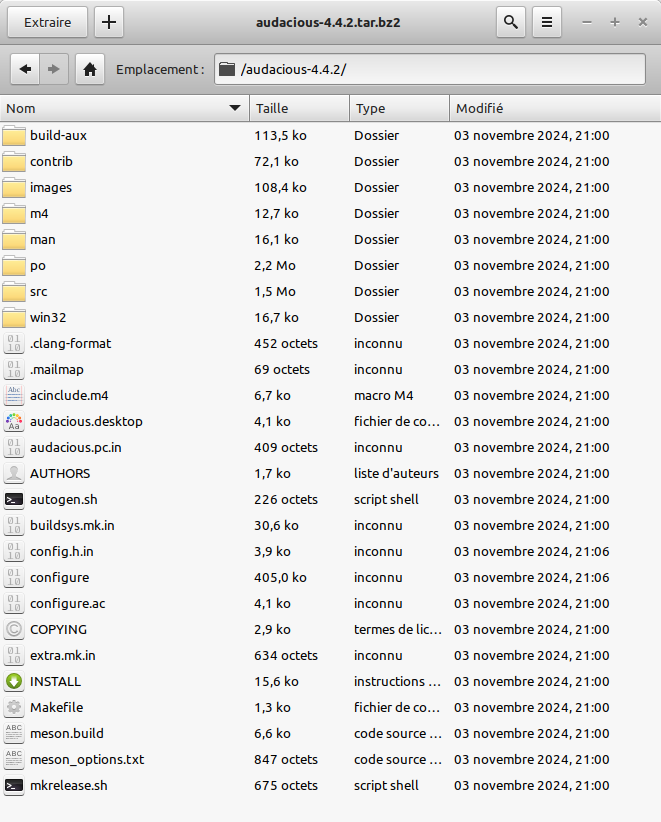Click the COPYING copyright icon

(x=14, y=630)
